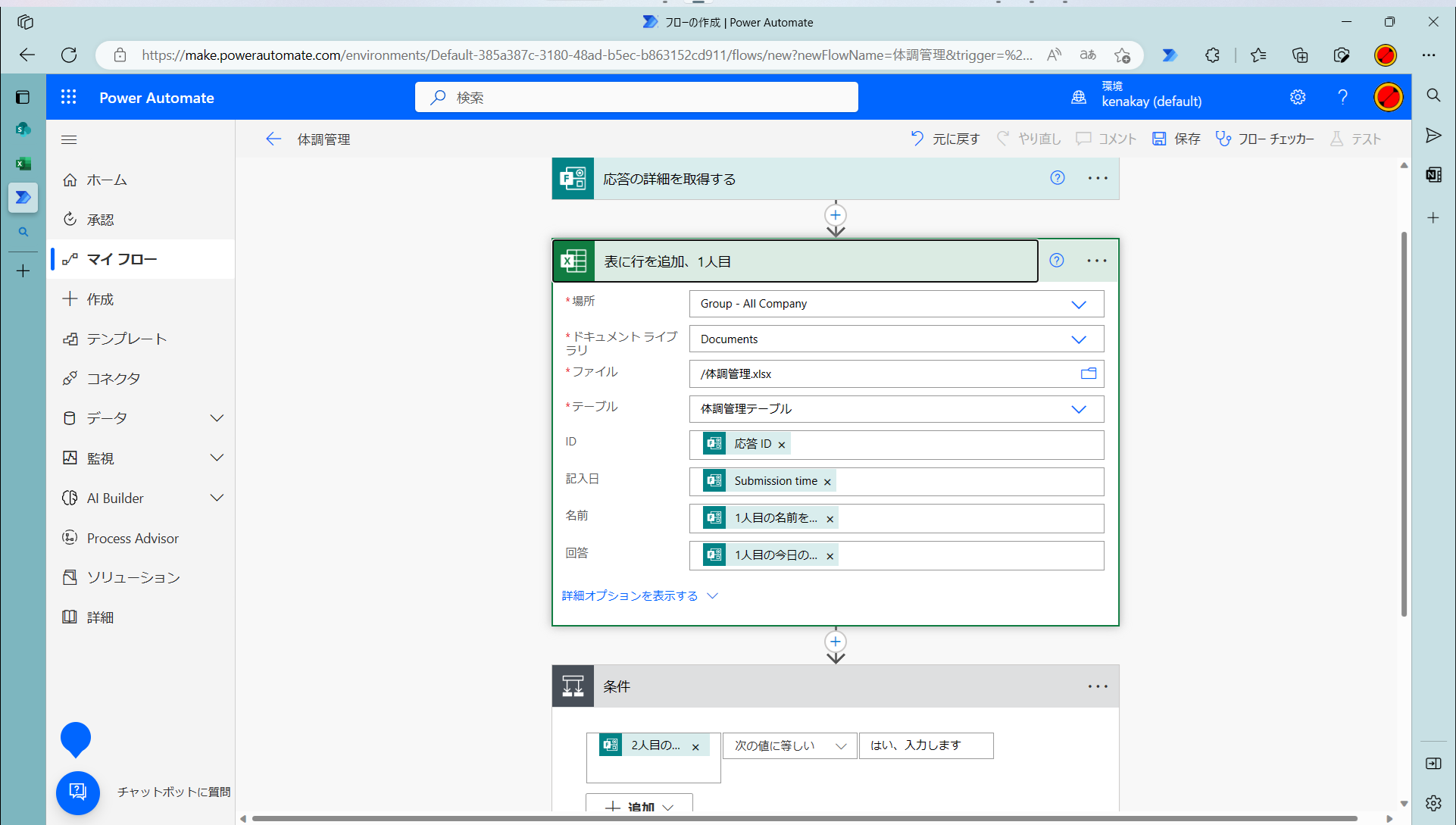The height and width of the screenshot is (825, 1456).
Task: Open テンプレート in the navigation
Action: (127, 339)
